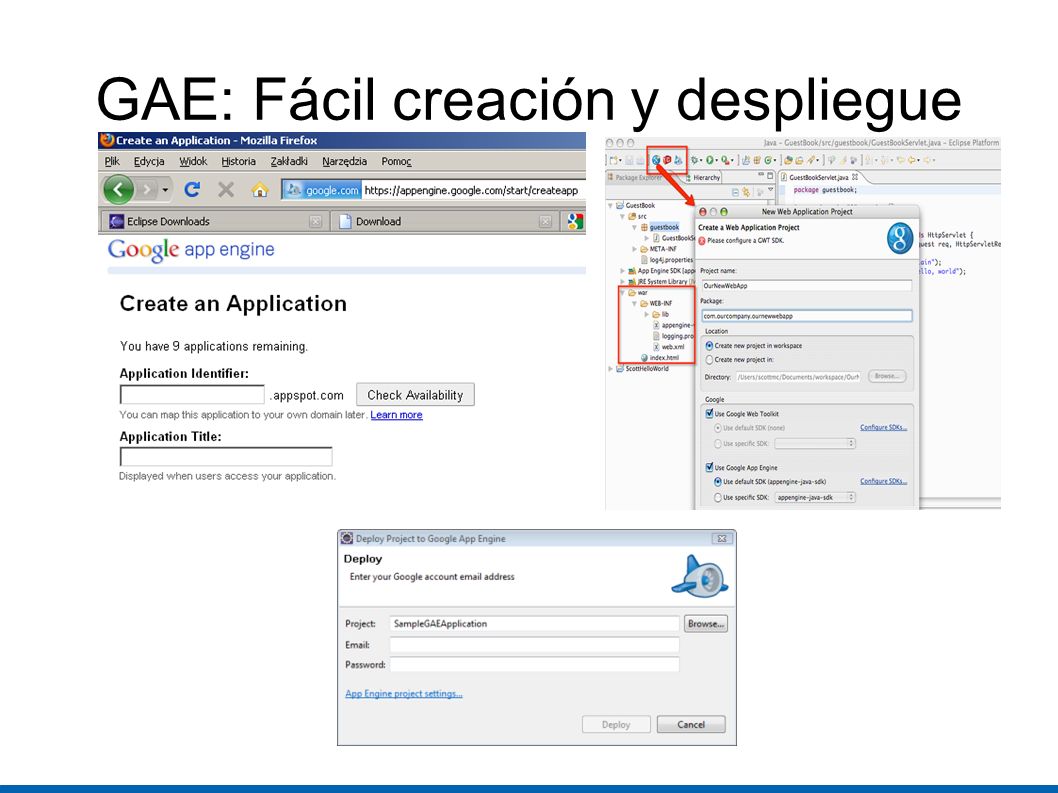1058x793 pixels.
Task: Click the Application Identifier text box
Action: (x=192, y=395)
